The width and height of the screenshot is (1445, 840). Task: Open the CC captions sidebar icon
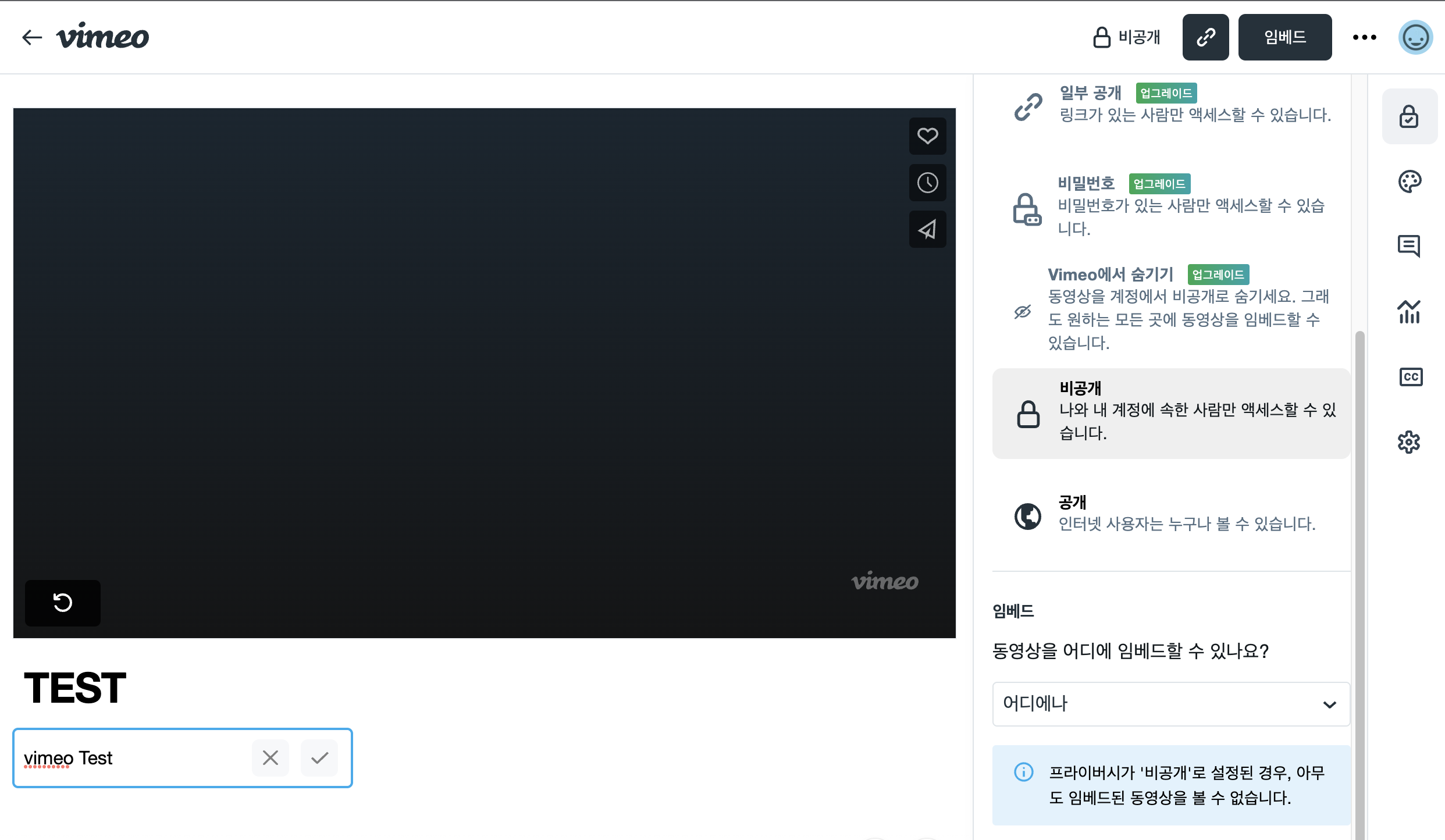[x=1410, y=377]
